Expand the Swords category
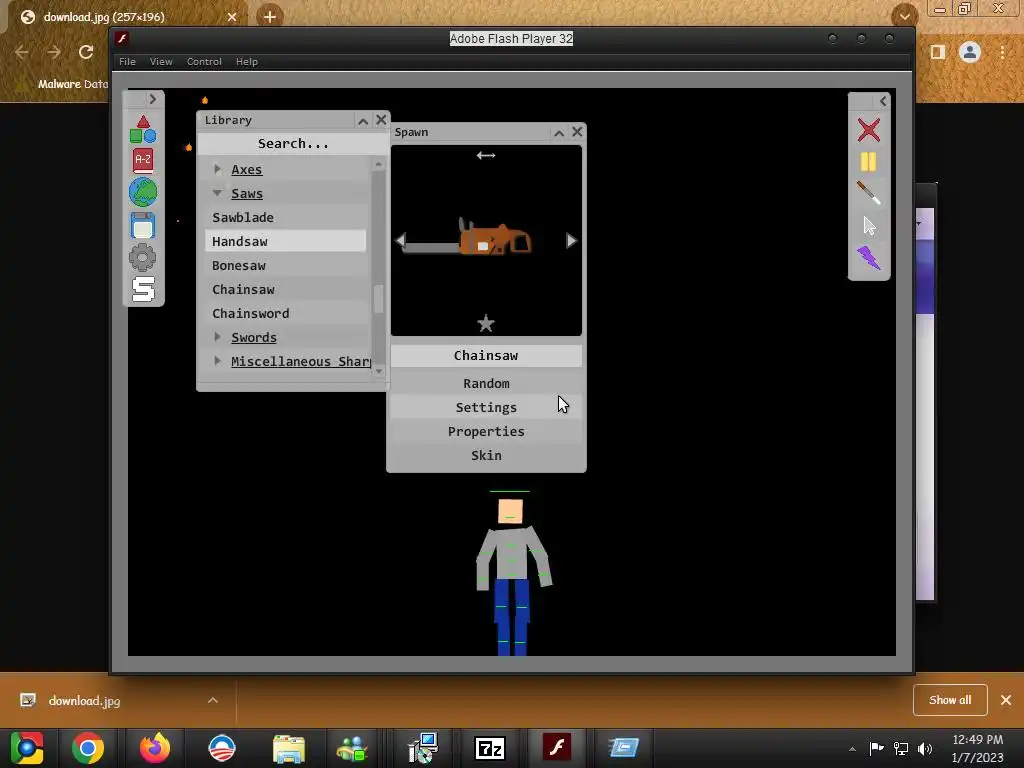The height and width of the screenshot is (768, 1024). (217, 337)
